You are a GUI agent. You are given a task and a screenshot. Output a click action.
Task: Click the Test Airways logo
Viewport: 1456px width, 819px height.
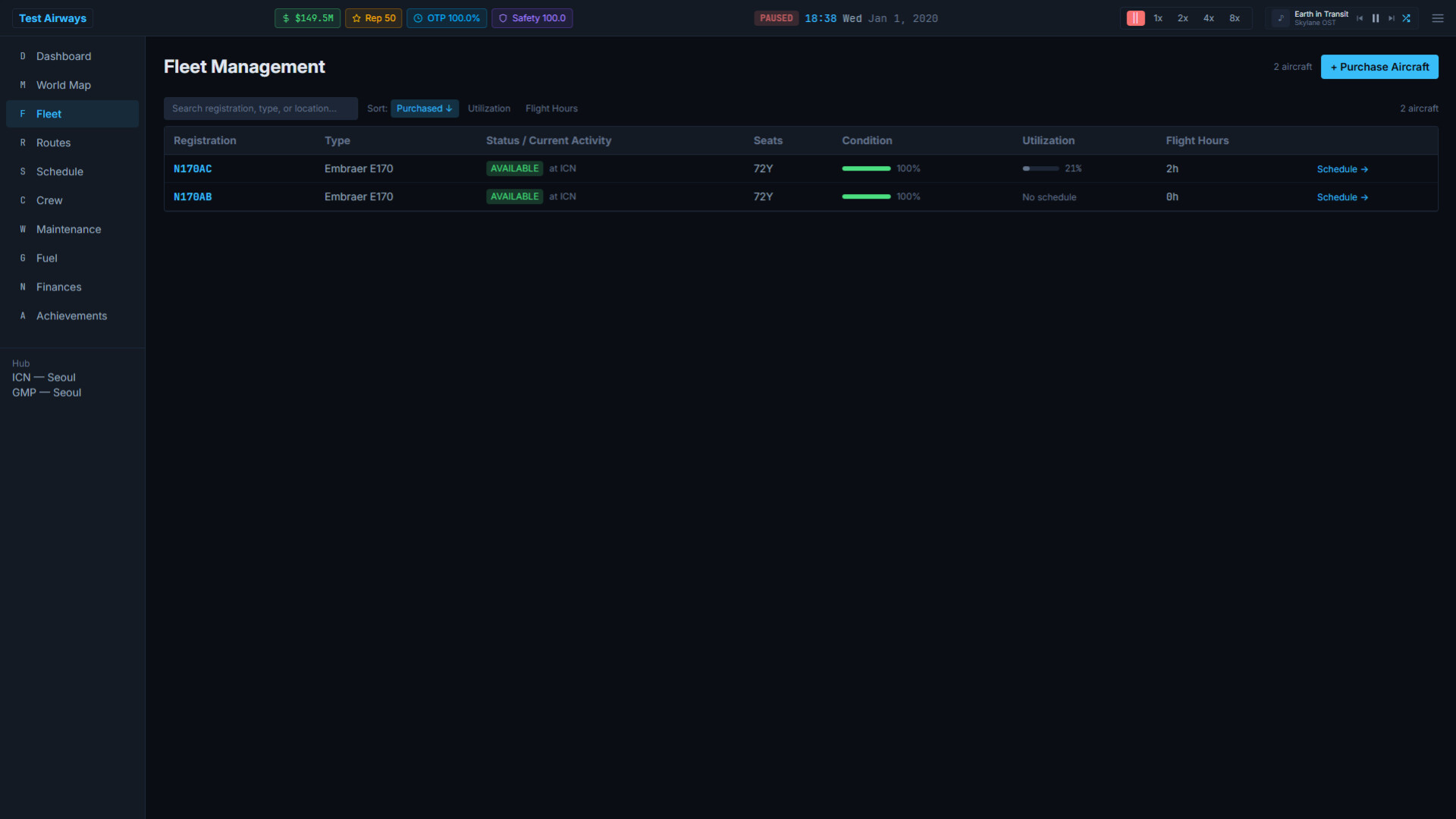coord(52,18)
